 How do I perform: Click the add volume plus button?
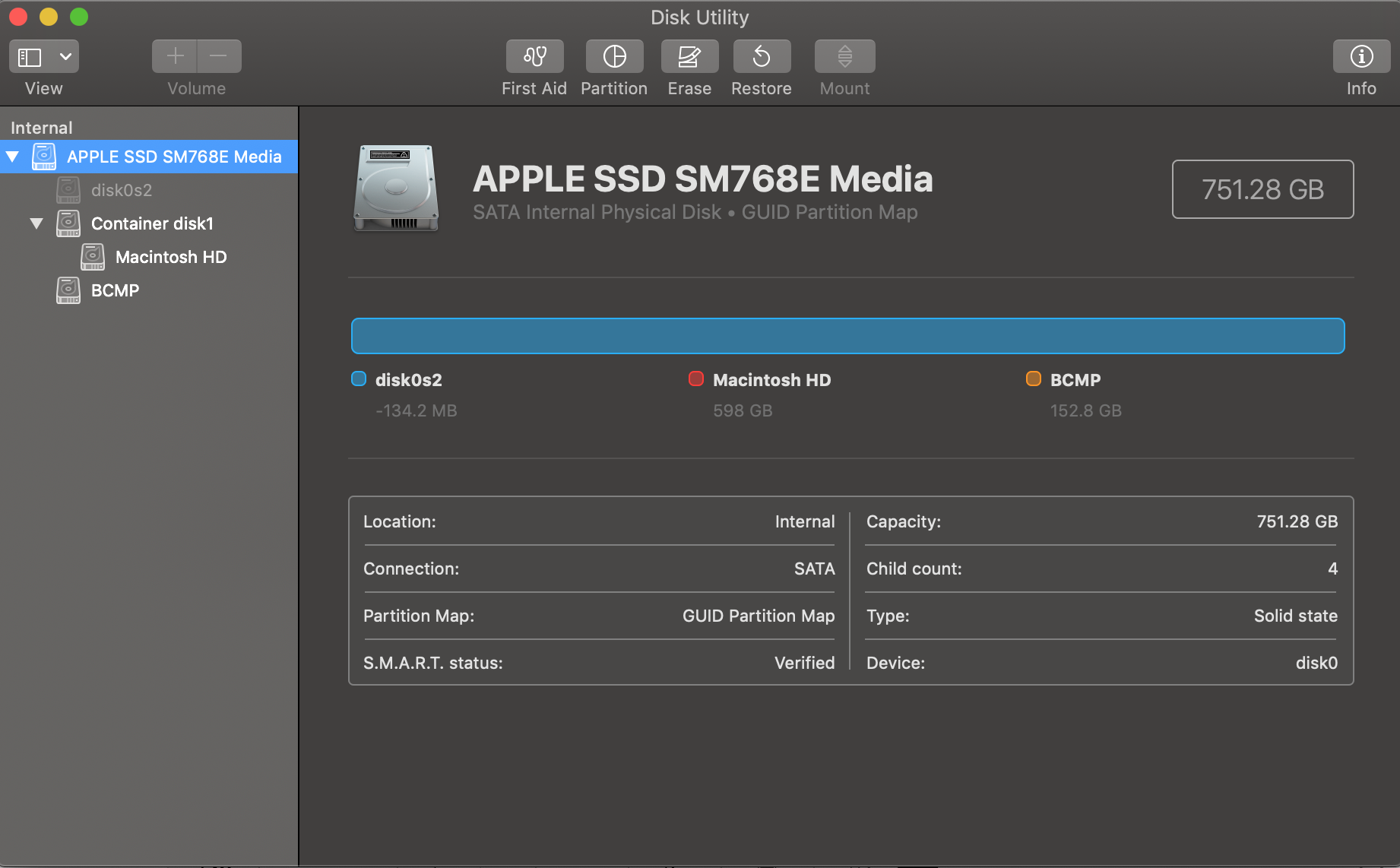click(175, 57)
